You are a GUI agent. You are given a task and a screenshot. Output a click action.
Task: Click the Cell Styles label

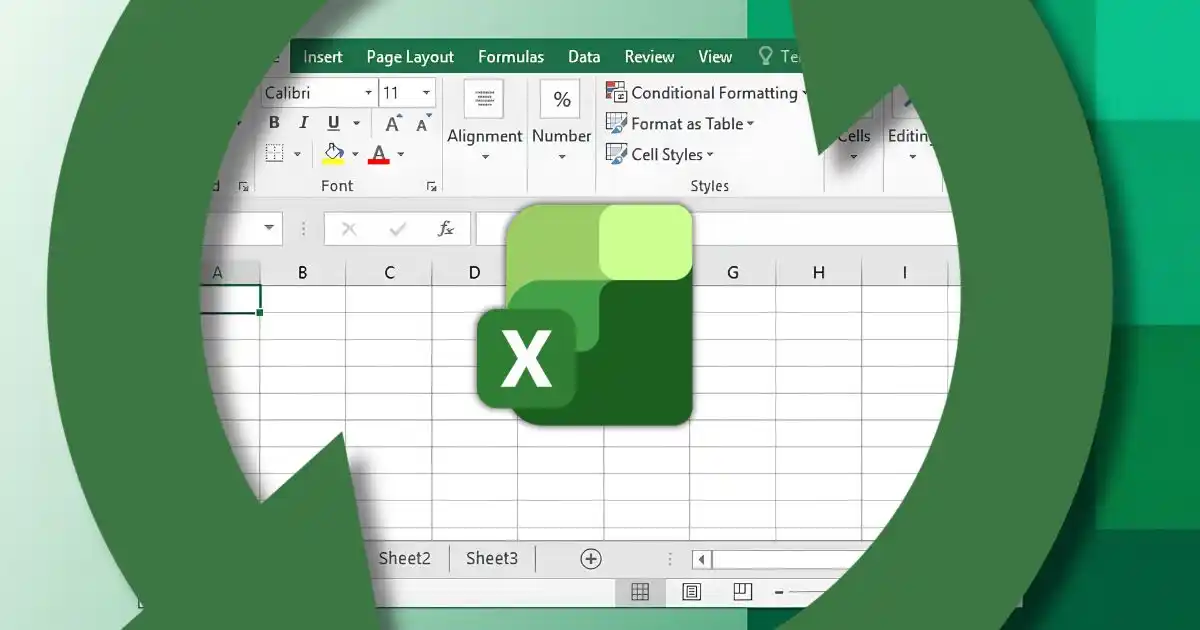[667, 154]
